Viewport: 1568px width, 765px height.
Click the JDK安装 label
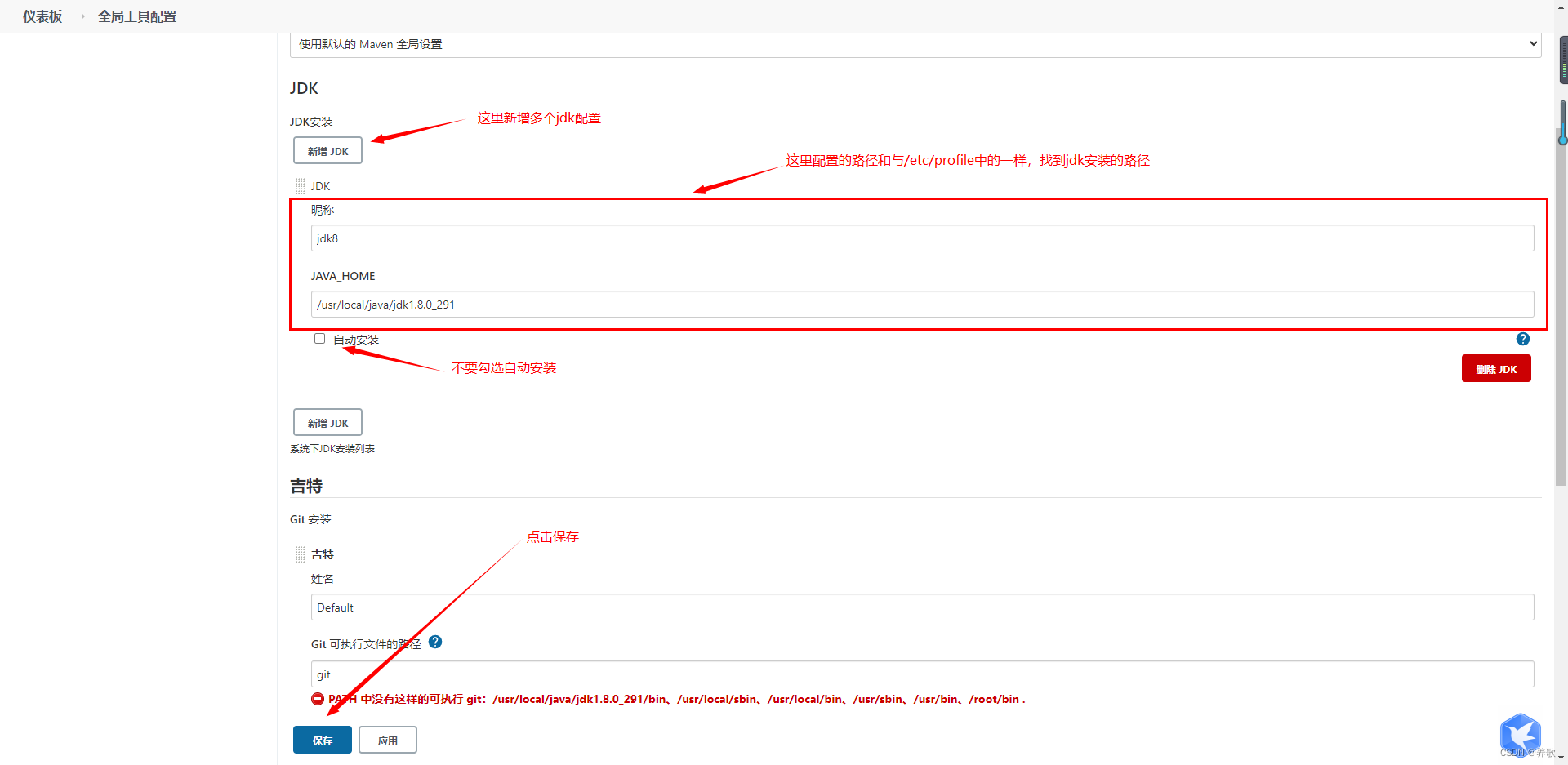311,122
